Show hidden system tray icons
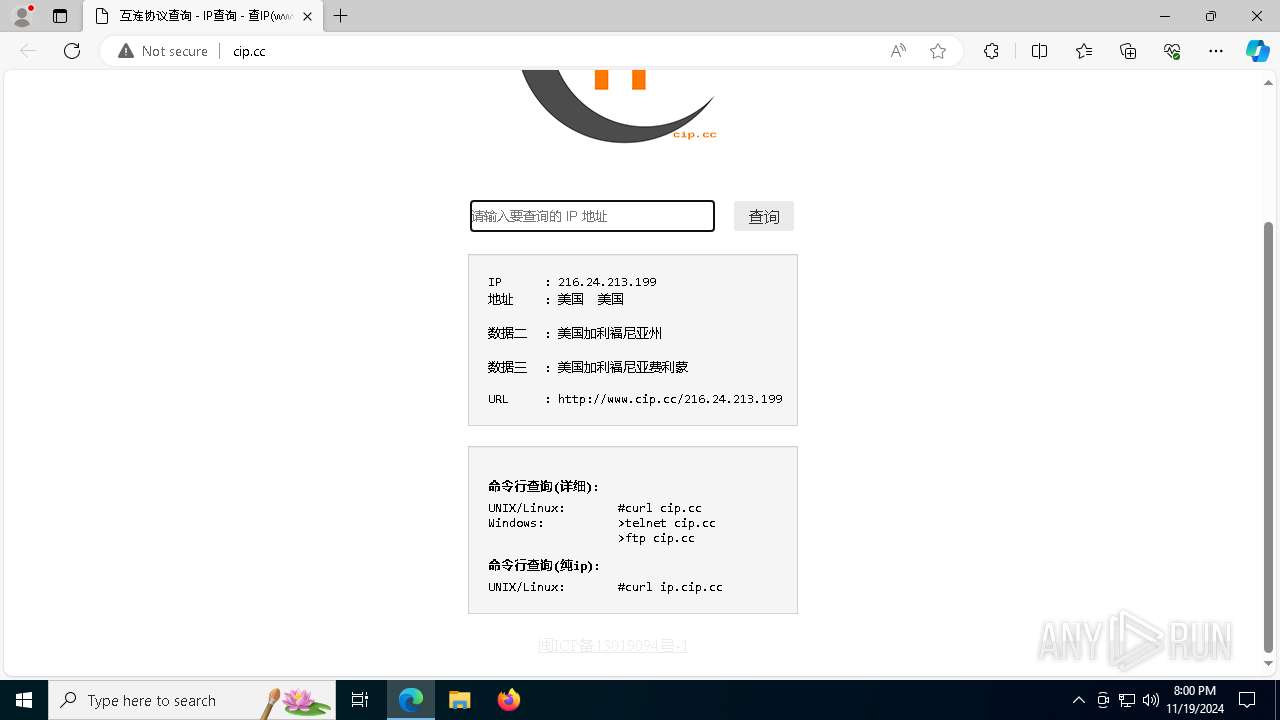Viewport: 1280px width, 720px height. [1079, 700]
